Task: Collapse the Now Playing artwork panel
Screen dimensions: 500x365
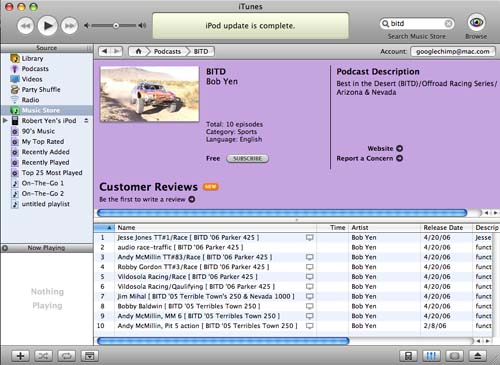Action: 5,248
